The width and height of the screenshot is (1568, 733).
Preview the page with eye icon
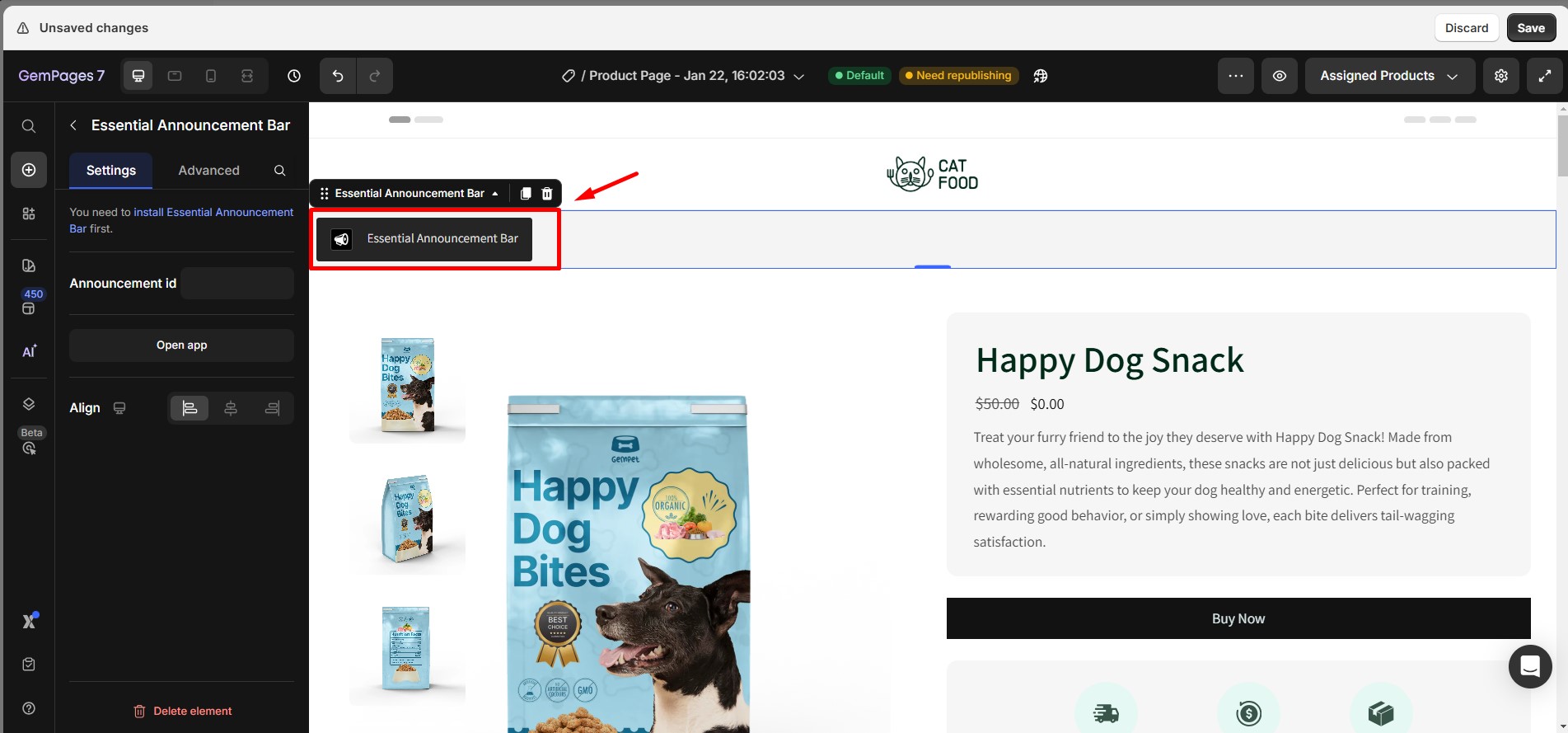[x=1280, y=76]
